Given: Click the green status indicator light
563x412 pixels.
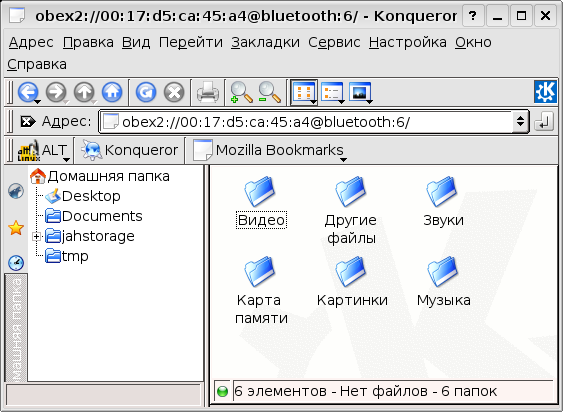Looking at the screenshot, I should [x=223, y=391].
